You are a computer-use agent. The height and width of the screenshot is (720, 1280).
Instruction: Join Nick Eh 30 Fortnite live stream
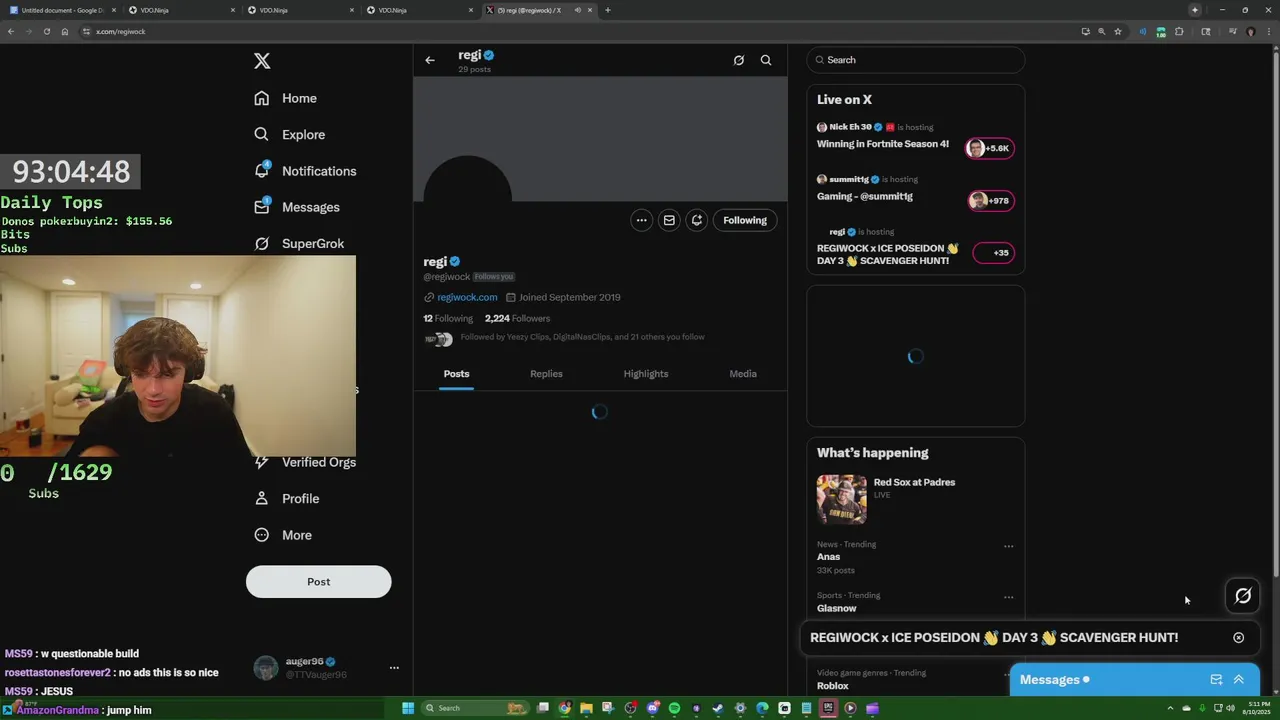[x=883, y=144]
